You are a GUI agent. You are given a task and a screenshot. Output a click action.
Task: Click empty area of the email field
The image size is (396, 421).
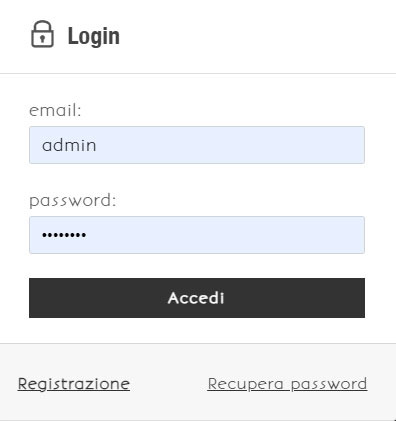233,145
